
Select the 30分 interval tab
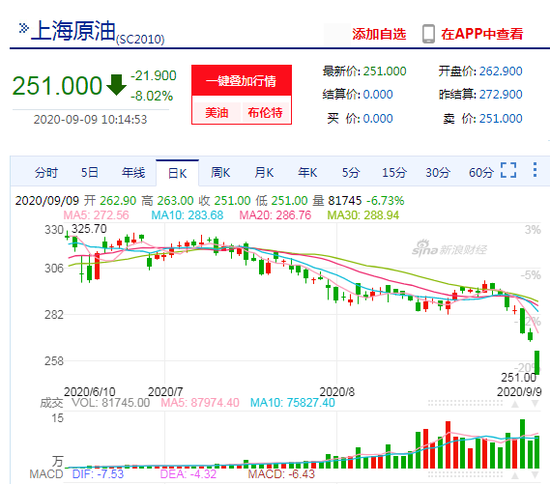pyautogui.click(x=437, y=173)
